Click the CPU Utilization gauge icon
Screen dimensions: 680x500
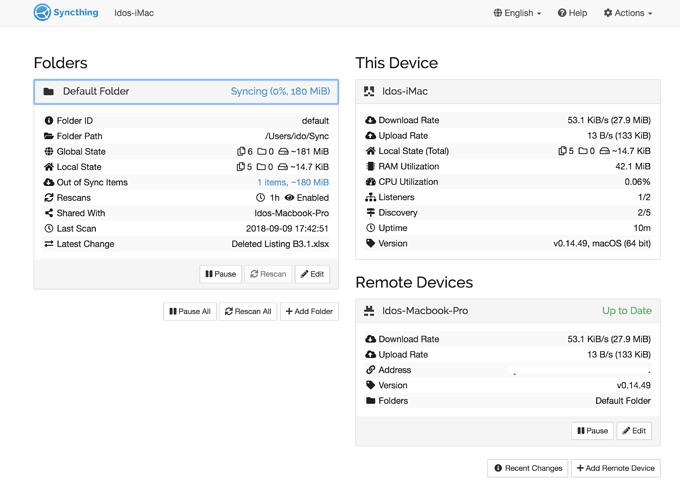tap(370, 182)
